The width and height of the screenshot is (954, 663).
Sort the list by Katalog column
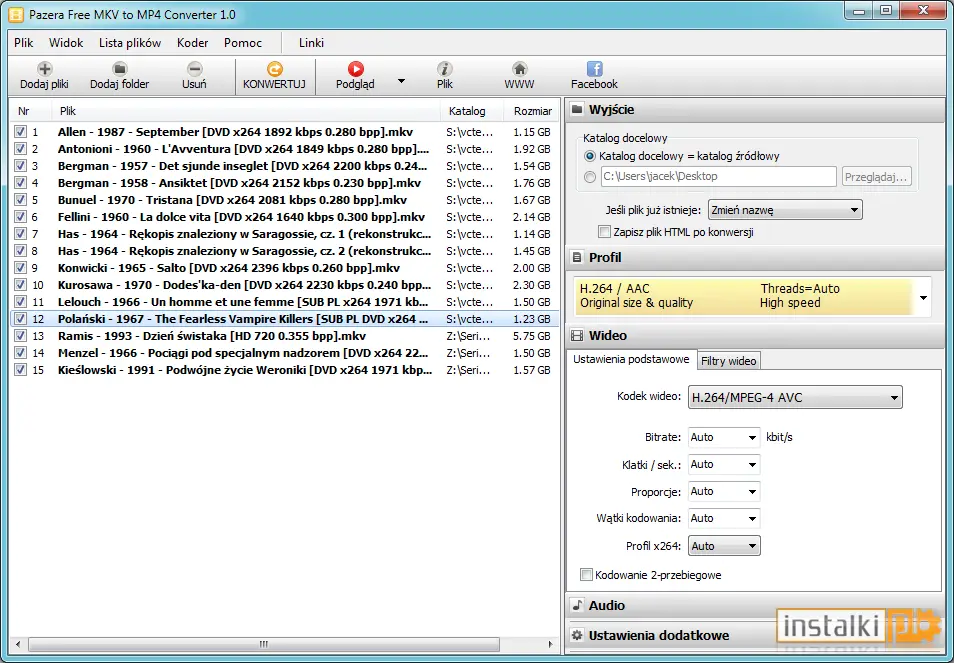[472, 111]
